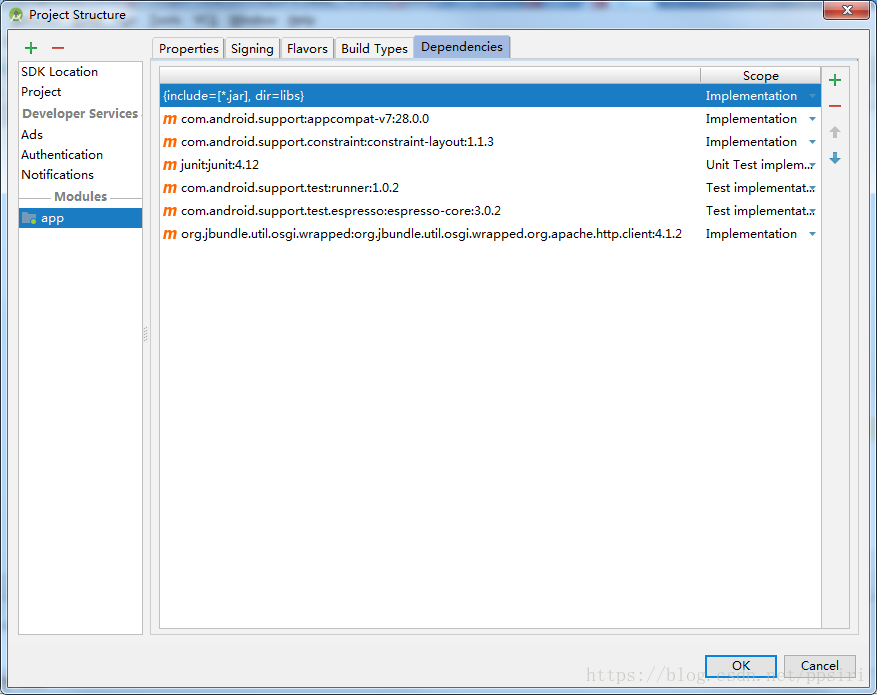Screen dimensions: 877x695
Task: Open scope dropdown for apache.http.client row
Action: (x=812, y=234)
